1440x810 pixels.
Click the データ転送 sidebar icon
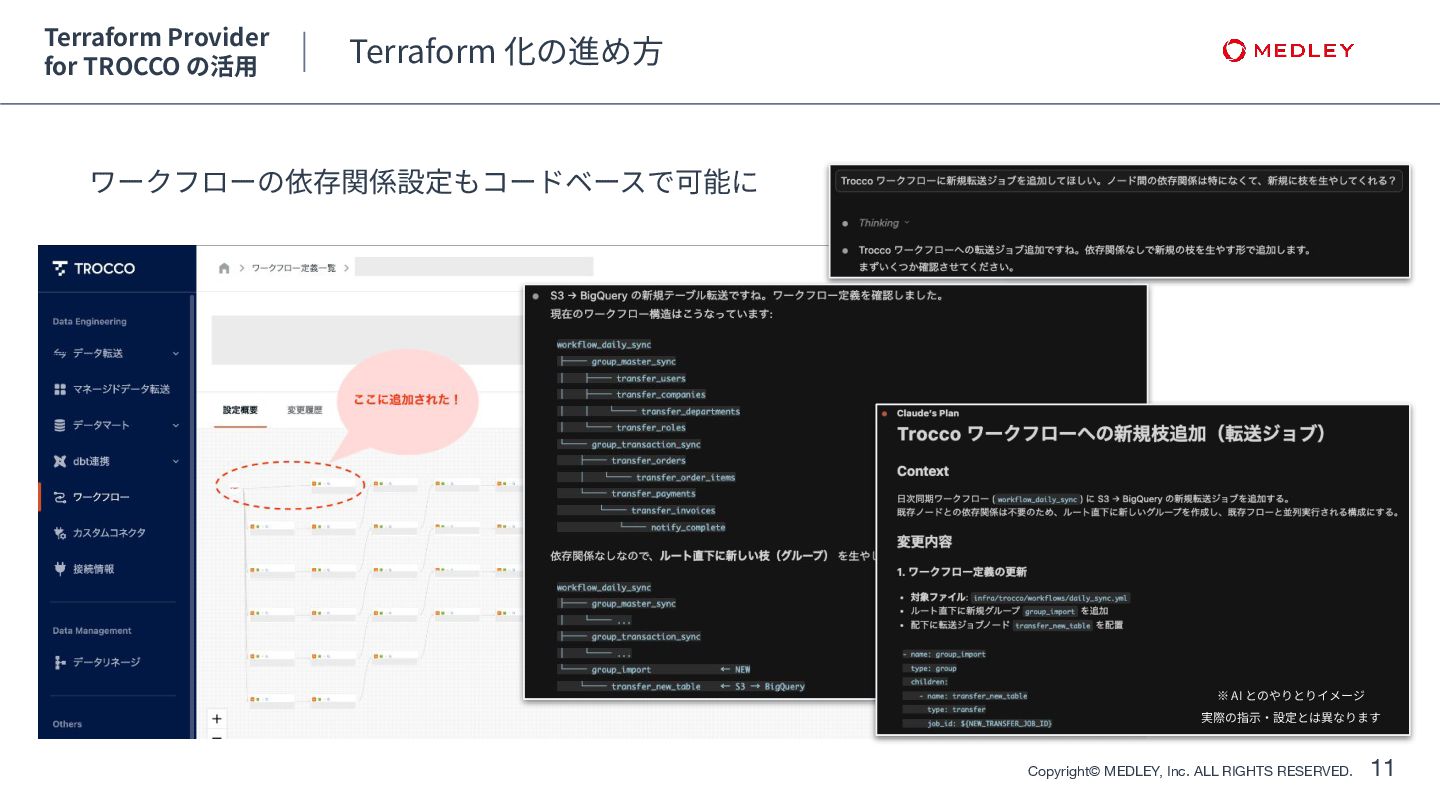(x=59, y=353)
